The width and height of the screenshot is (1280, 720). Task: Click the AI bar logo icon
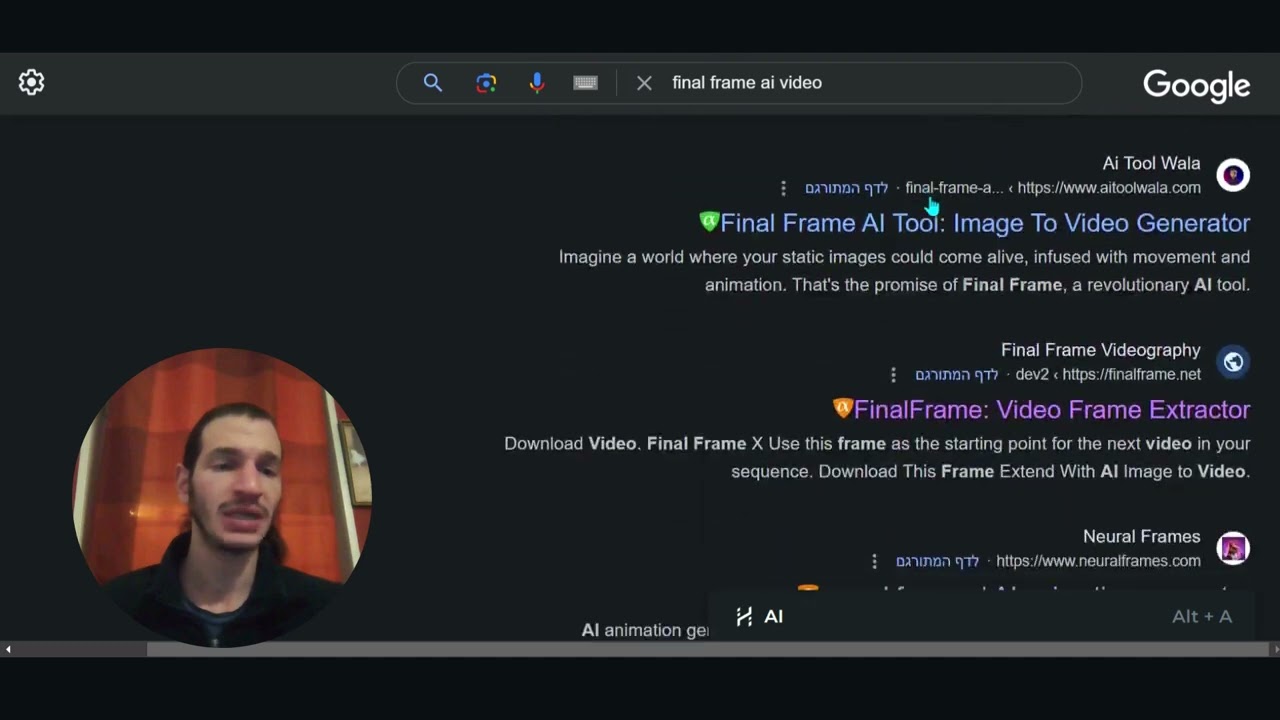tap(744, 617)
